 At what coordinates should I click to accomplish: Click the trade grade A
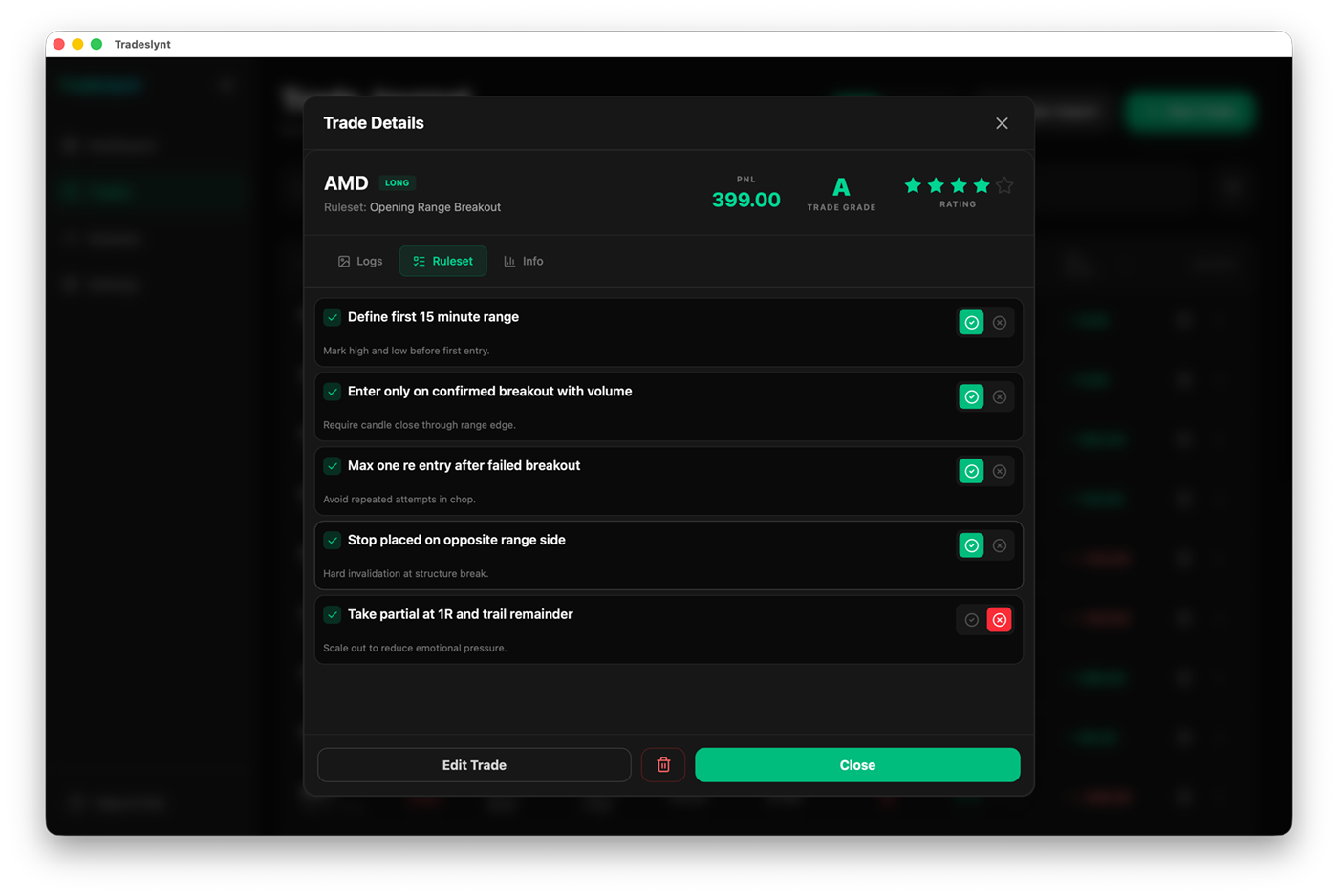click(841, 187)
